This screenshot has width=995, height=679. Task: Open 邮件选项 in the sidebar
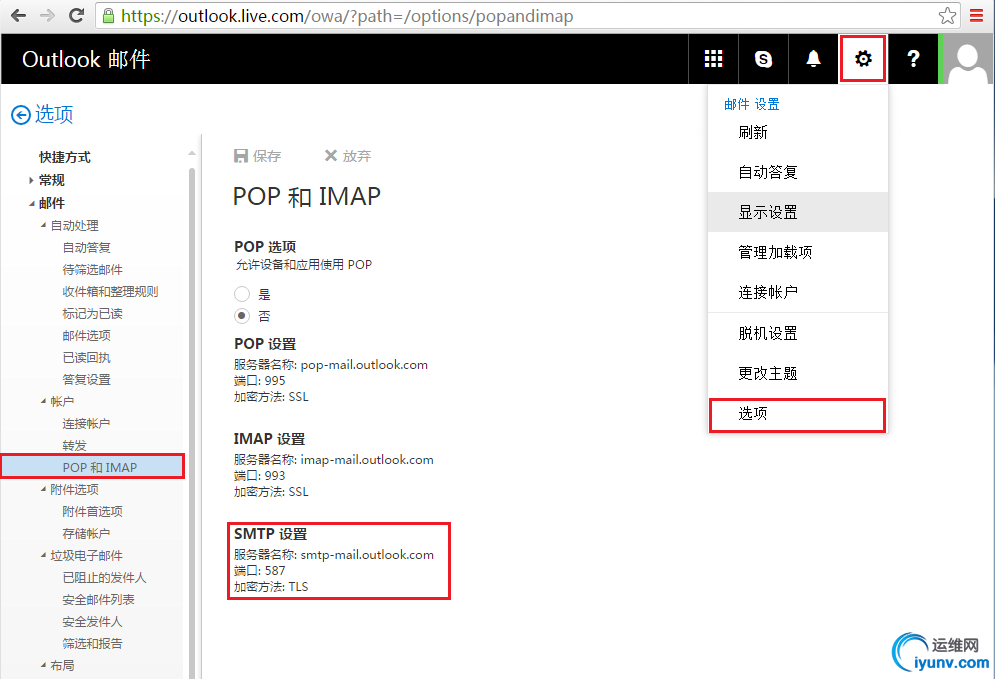(x=86, y=335)
